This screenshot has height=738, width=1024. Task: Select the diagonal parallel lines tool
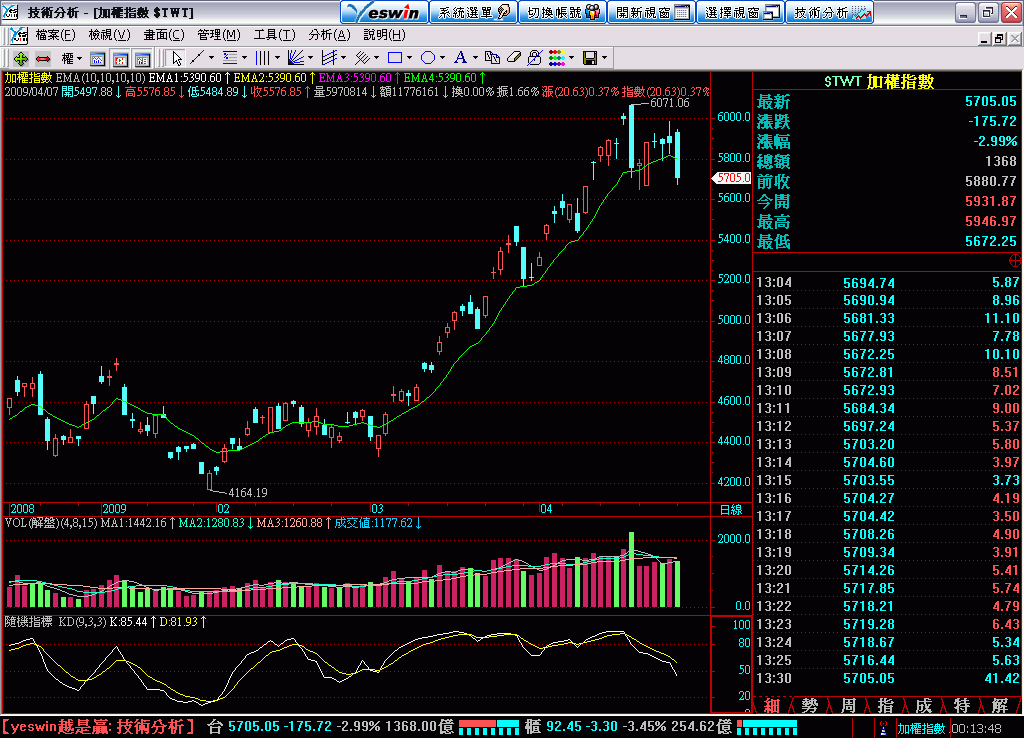(362, 58)
